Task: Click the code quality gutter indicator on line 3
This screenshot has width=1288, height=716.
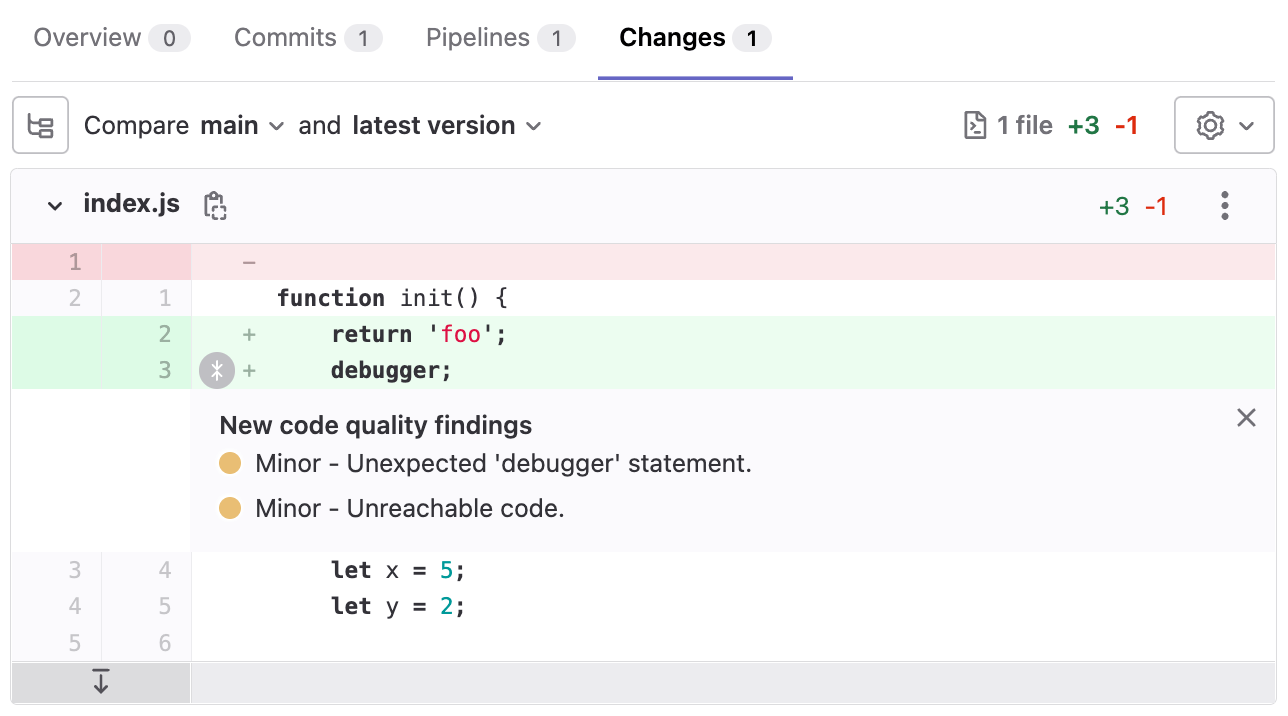Action: (x=217, y=370)
